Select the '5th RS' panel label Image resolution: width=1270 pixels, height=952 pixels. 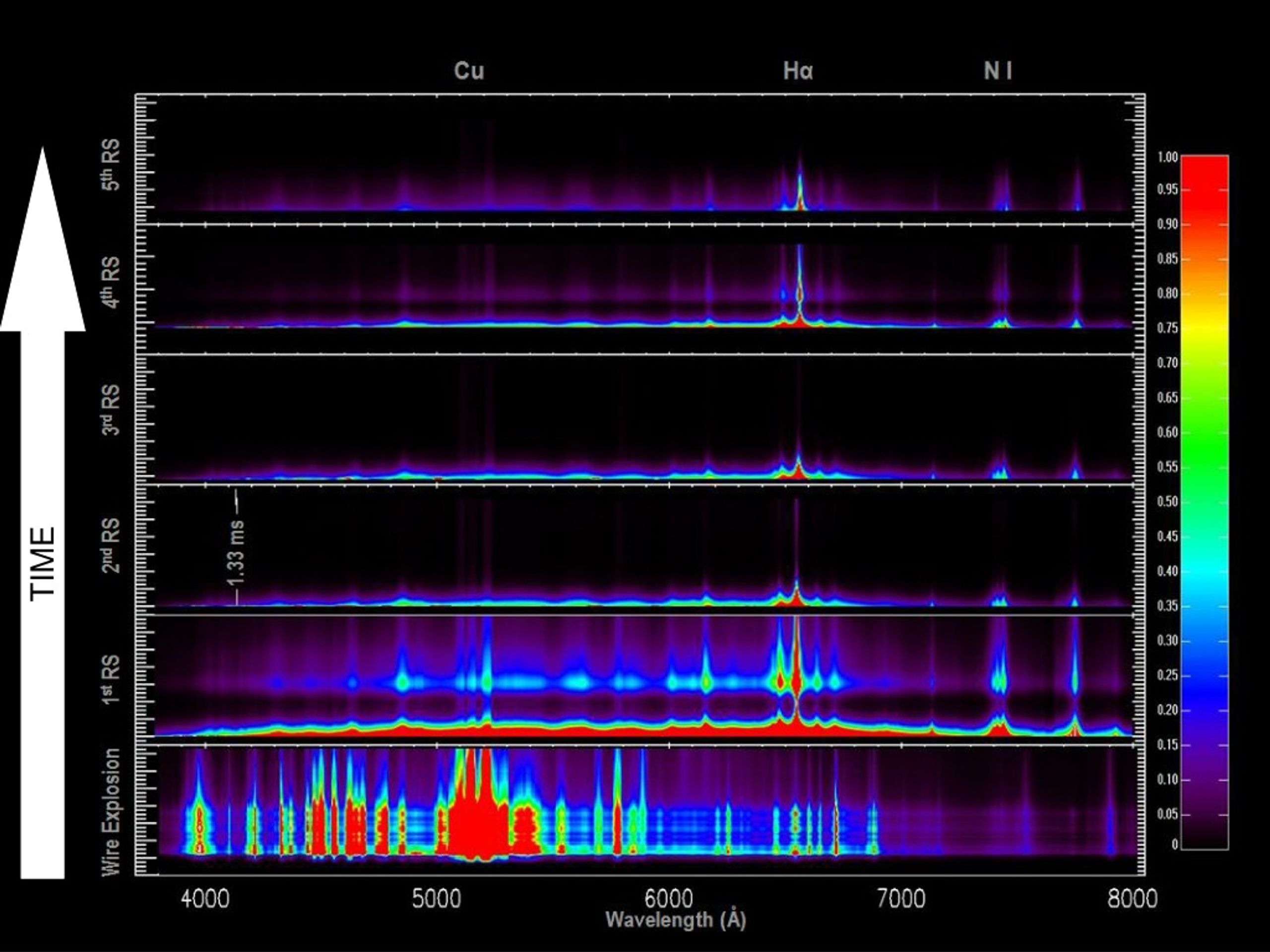(110, 164)
